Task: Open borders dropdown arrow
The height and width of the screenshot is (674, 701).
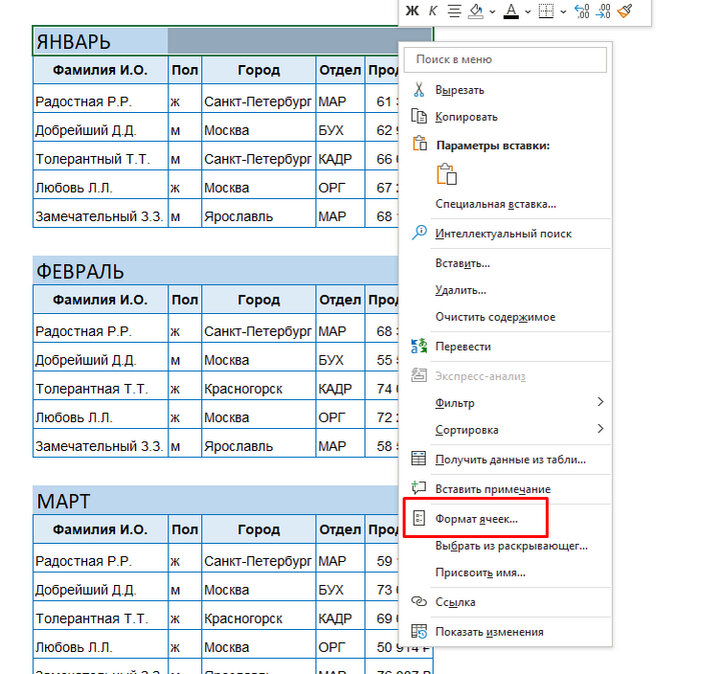Action: point(563,12)
